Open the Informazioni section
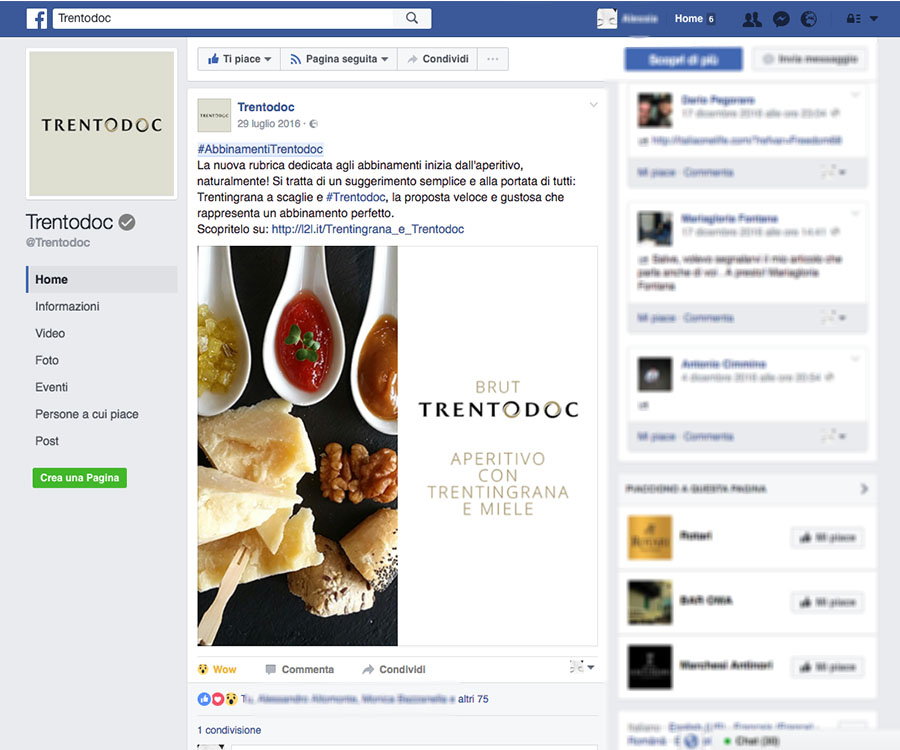The width and height of the screenshot is (900, 750). click(x=67, y=306)
